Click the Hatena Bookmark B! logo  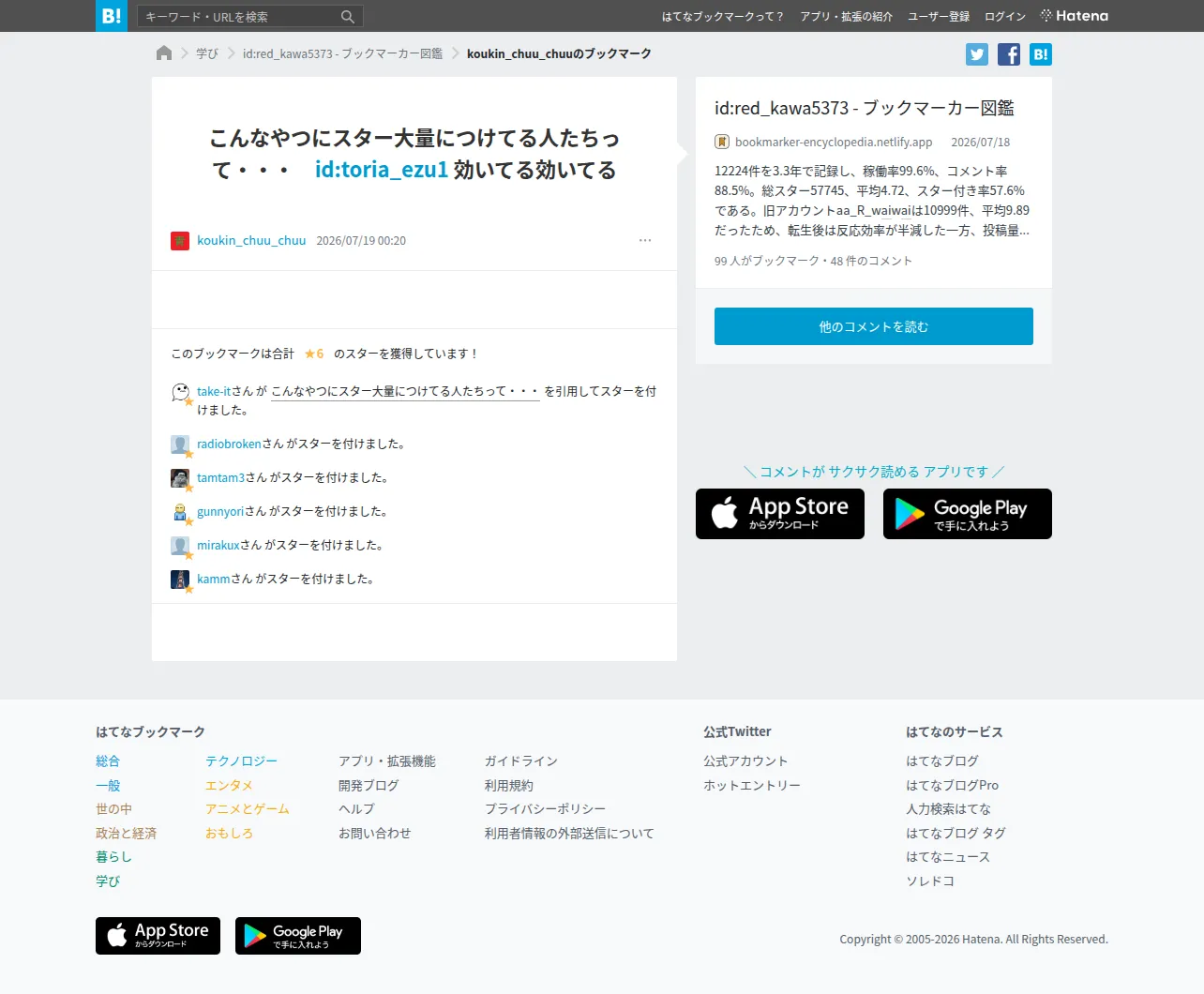pyautogui.click(x=112, y=16)
